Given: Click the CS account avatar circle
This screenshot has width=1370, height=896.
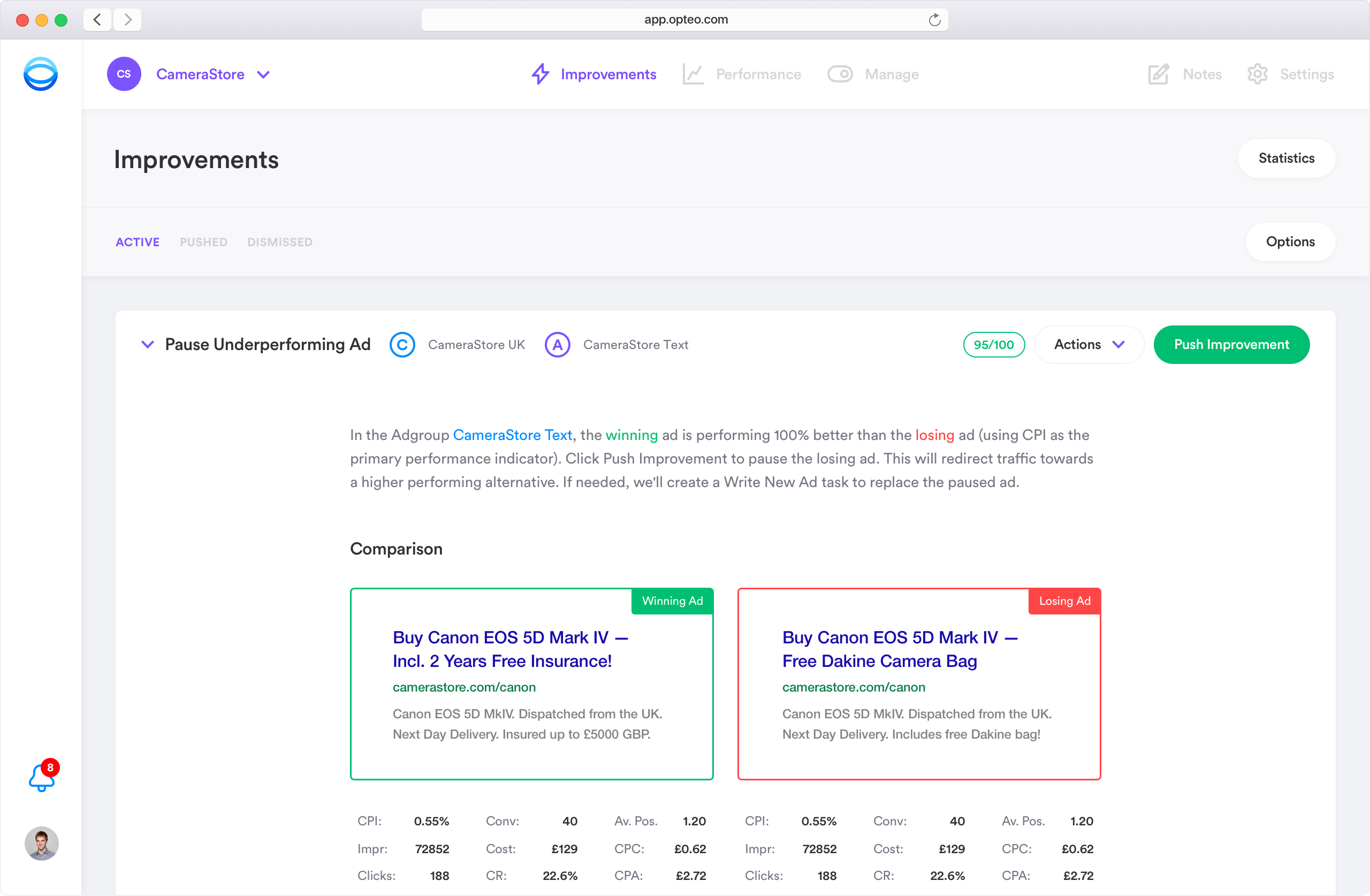Looking at the screenshot, I should (x=124, y=74).
